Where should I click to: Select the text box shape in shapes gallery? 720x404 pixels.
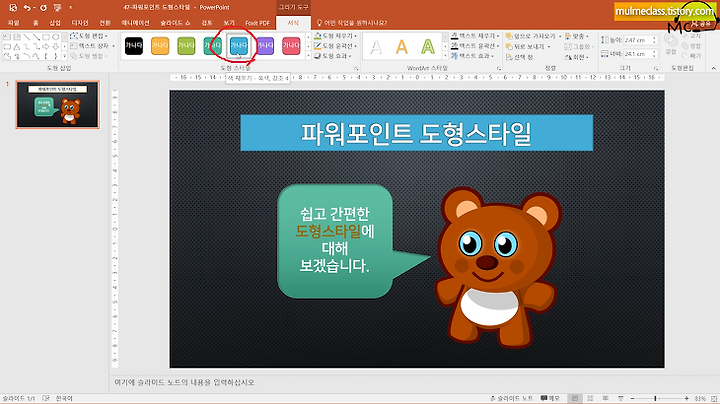(7, 37)
